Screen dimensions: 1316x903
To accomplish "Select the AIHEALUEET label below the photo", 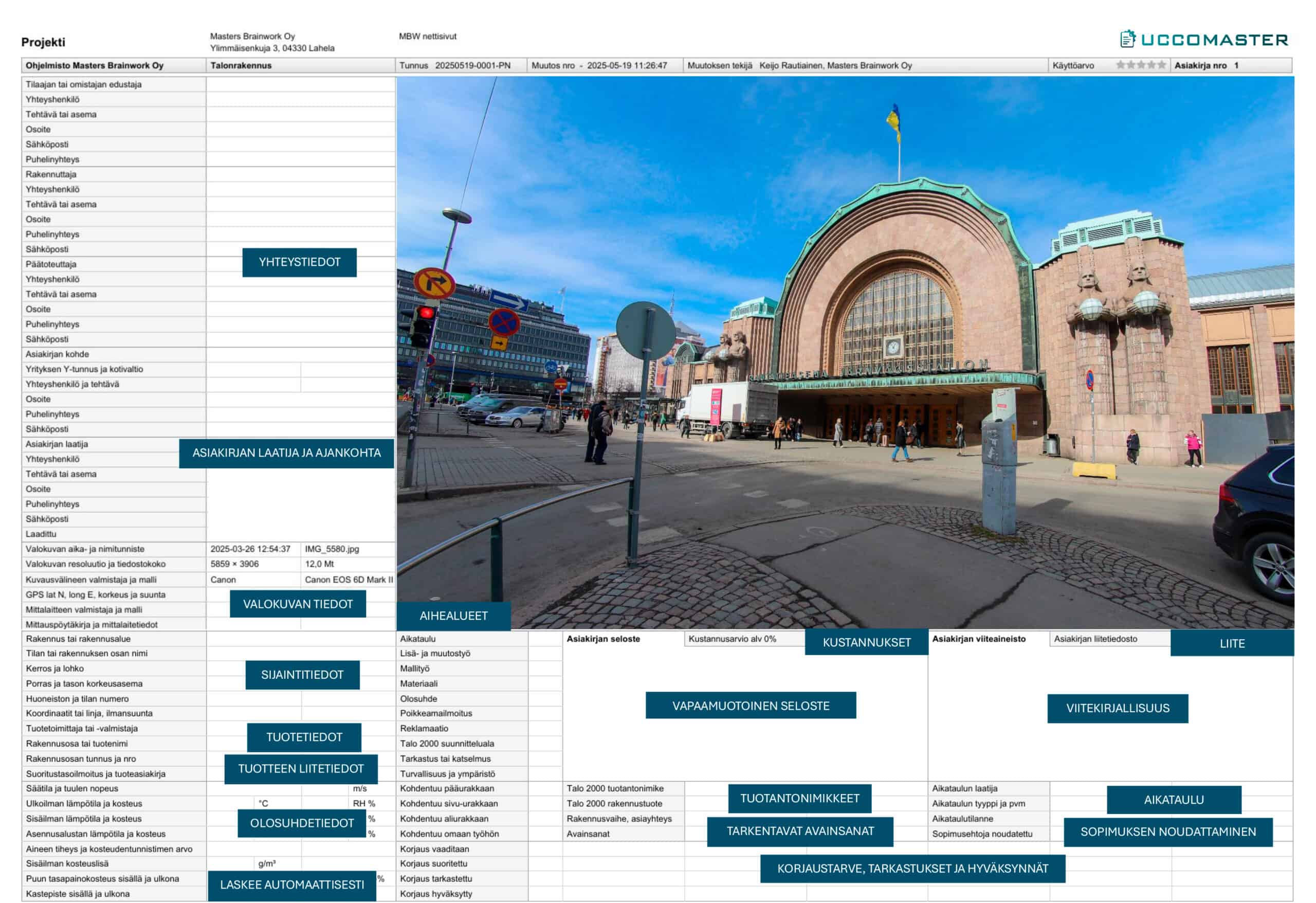I will pyautogui.click(x=453, y=616).
